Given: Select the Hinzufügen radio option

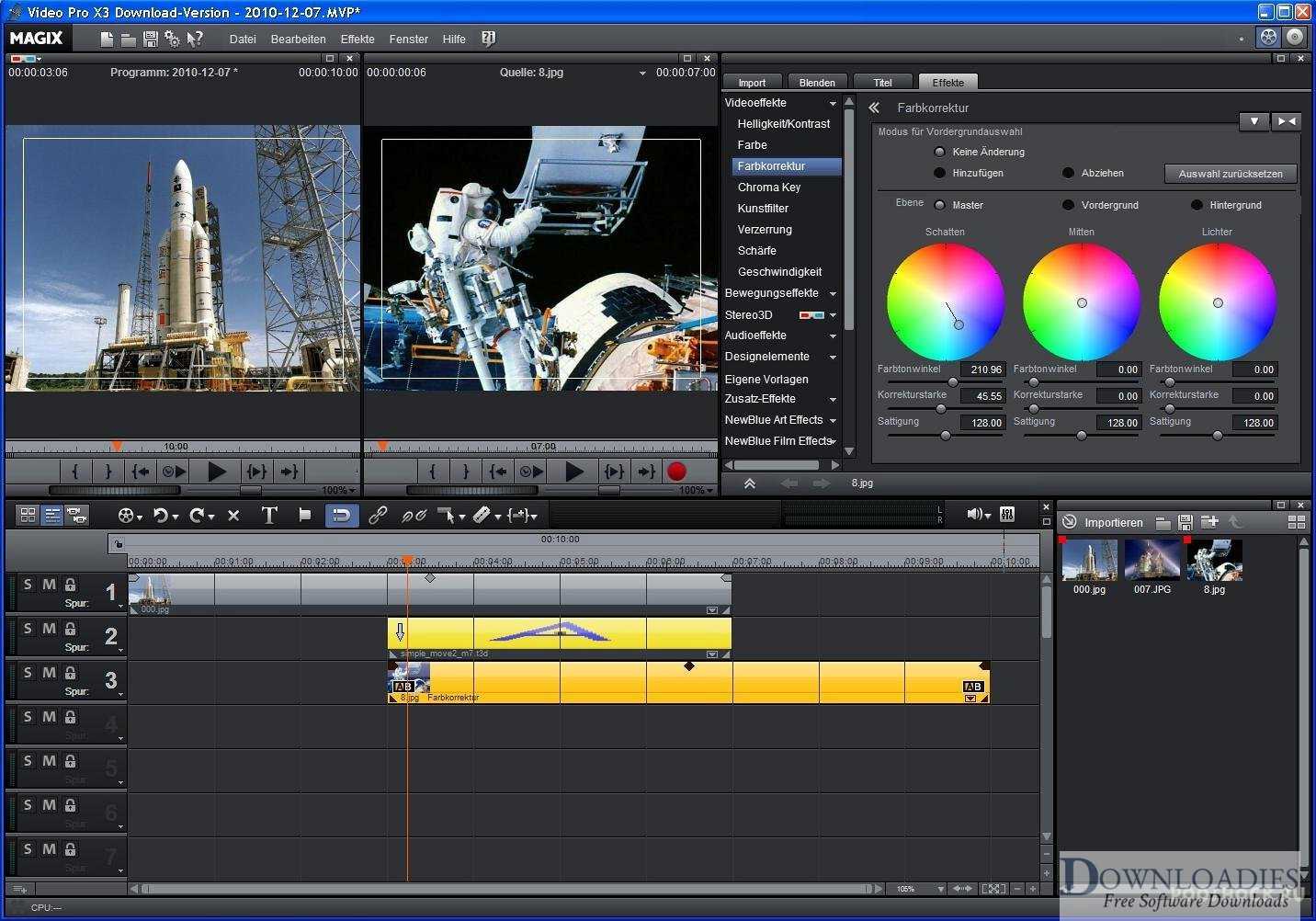Looking at the screenshot, I should point(939,173).
